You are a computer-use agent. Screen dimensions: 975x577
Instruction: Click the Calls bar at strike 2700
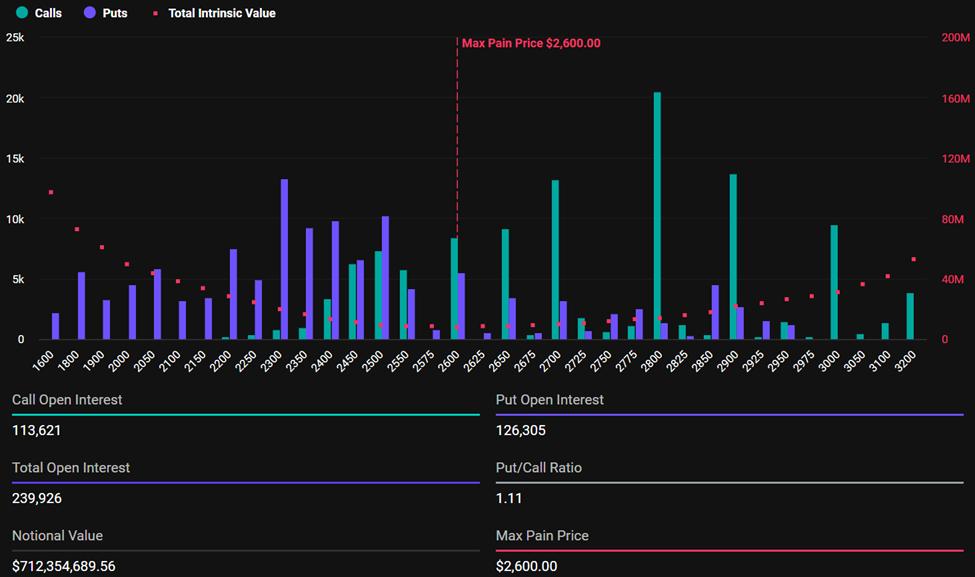[x=556, y=260]
